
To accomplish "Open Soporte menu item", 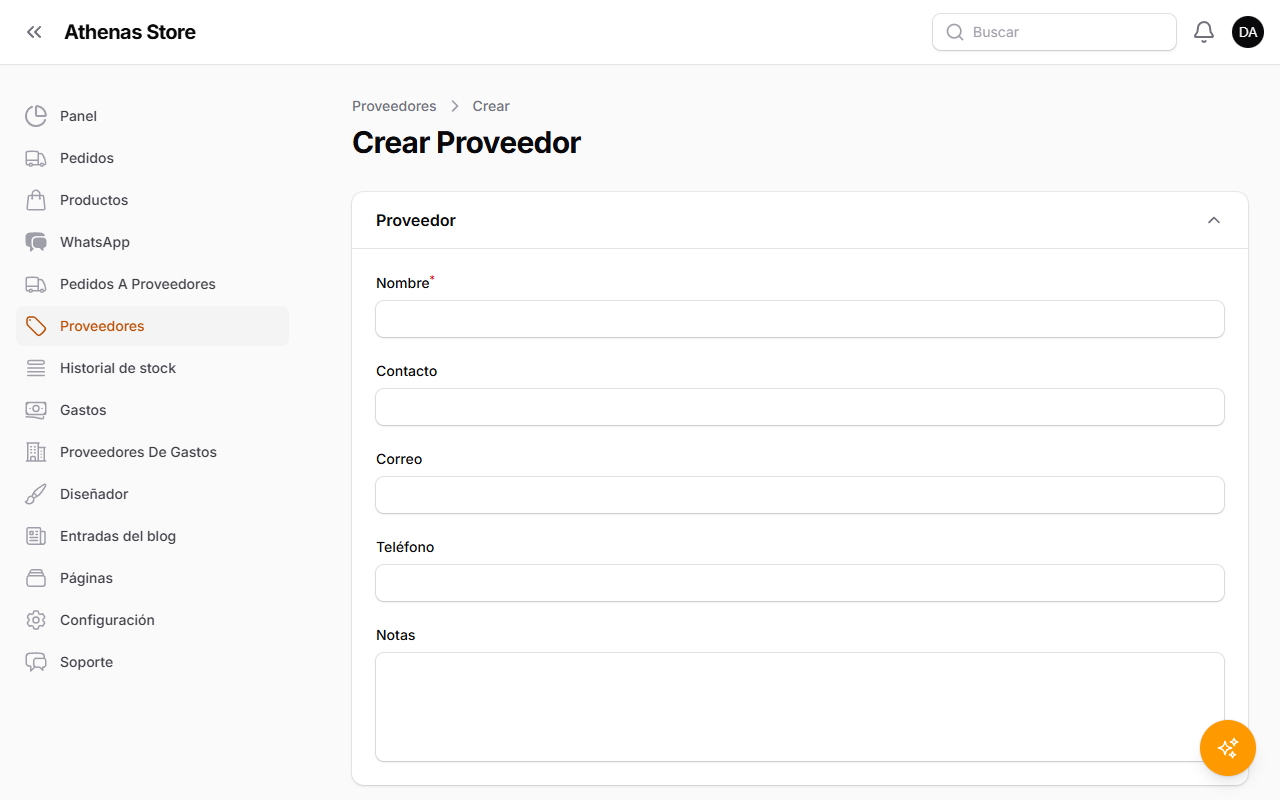I will click(153, 662).
